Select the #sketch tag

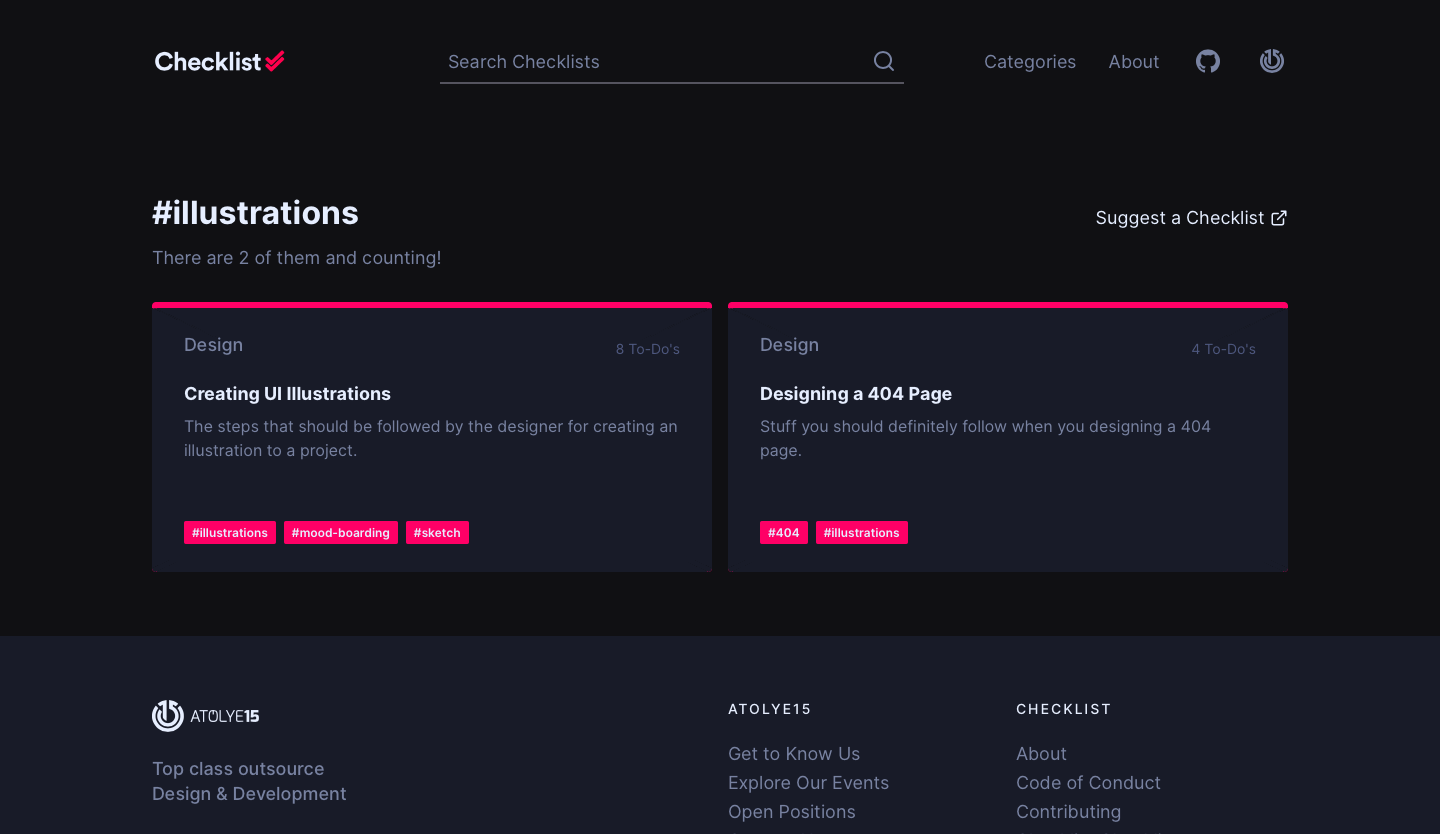(x=437, y=533)
